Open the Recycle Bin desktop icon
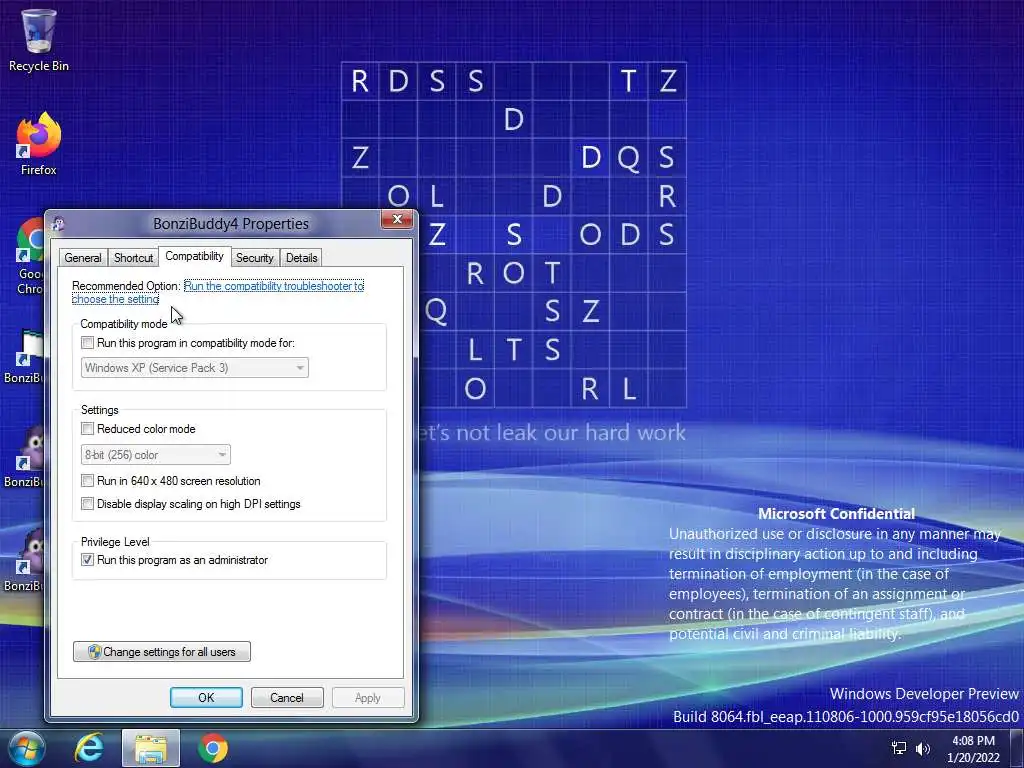This screenshot has width=1024, height=768. point(39,39)
